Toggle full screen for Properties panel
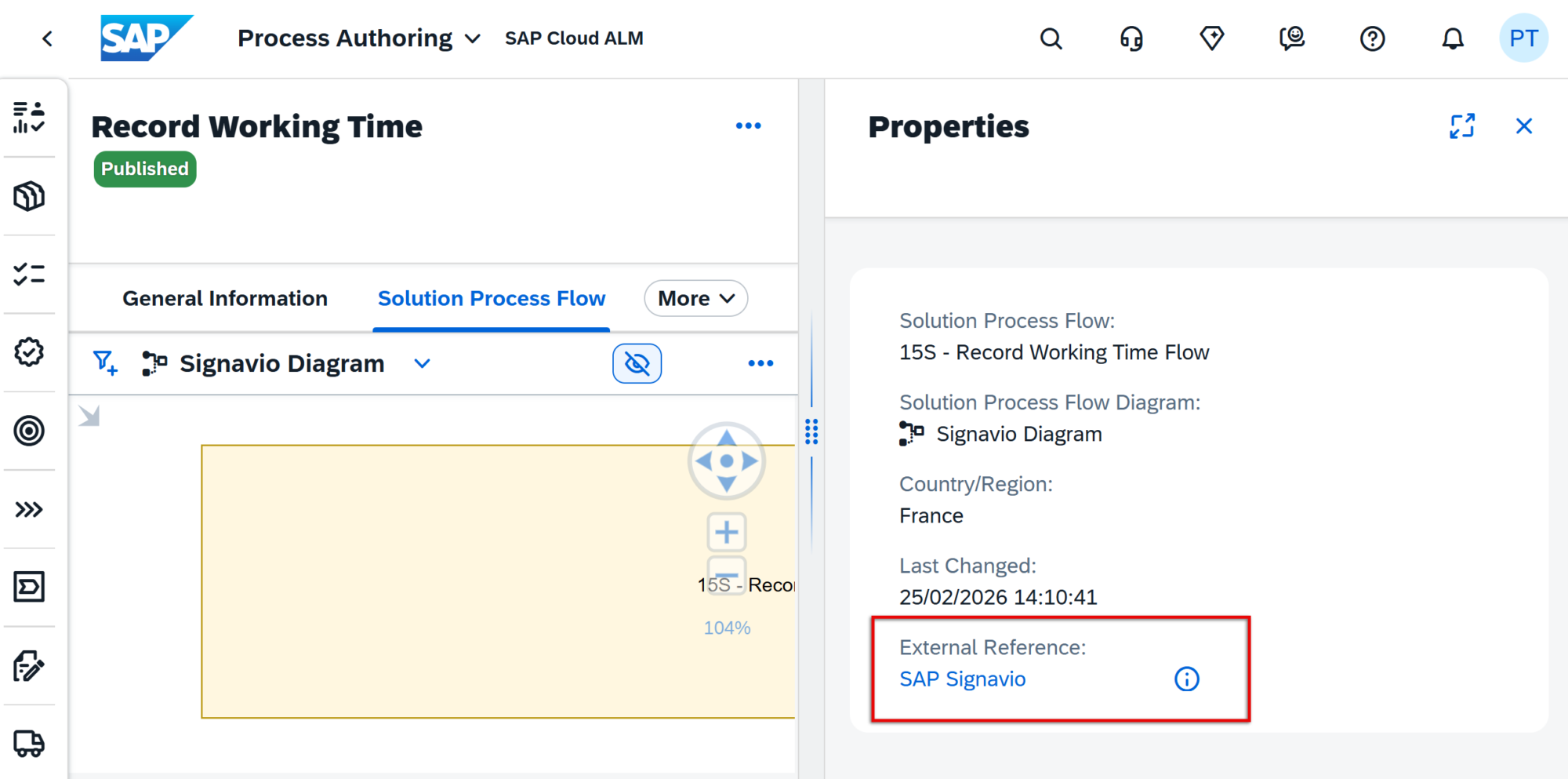This screenshot has width=1568, height=779. [1461, 126]
